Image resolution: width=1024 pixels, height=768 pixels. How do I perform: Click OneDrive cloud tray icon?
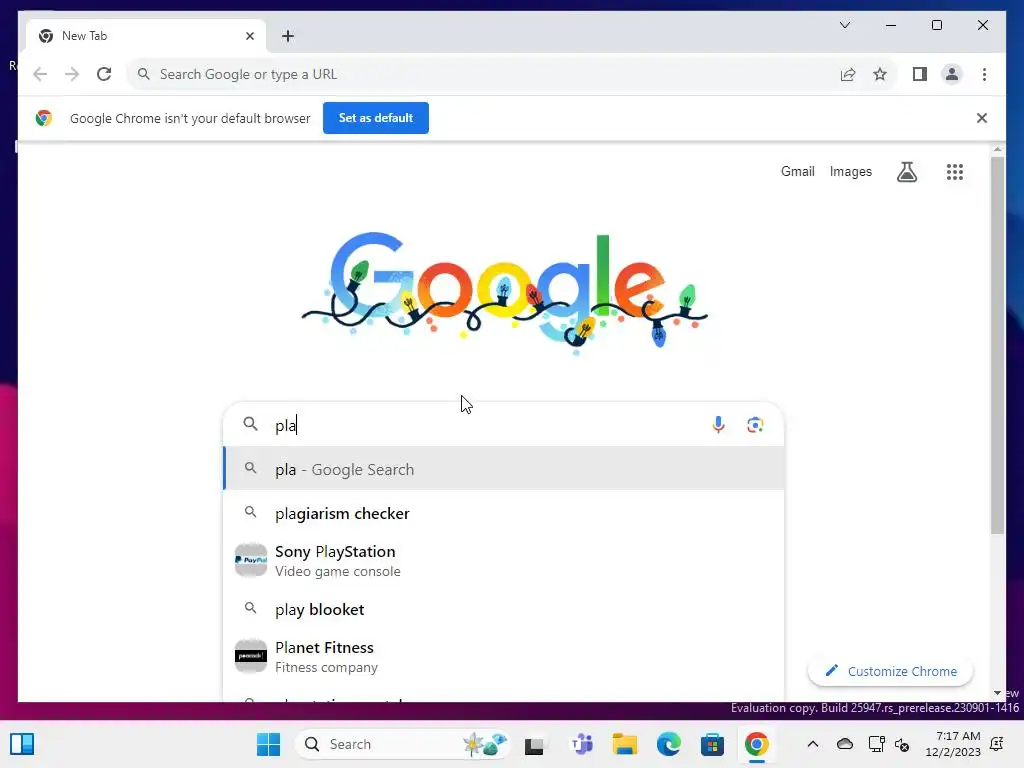[x=844, y=744]
